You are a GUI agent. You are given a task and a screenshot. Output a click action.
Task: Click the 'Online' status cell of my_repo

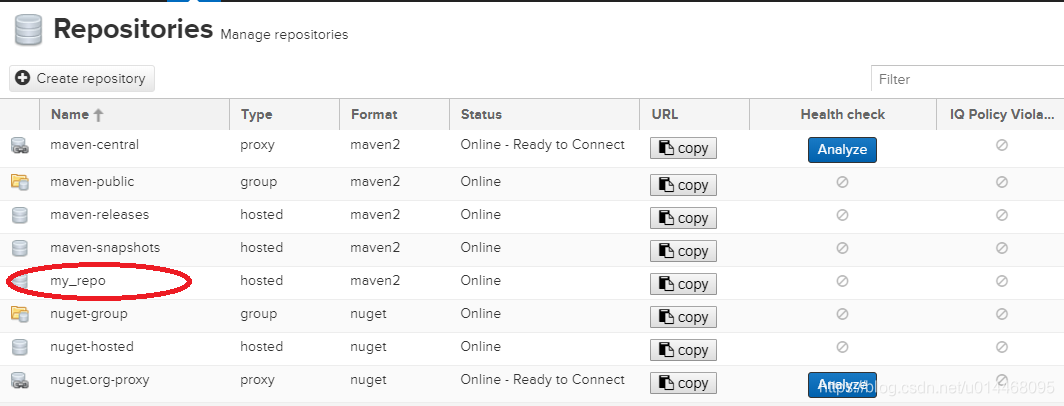pyautogui.click(x=480, y=280)
